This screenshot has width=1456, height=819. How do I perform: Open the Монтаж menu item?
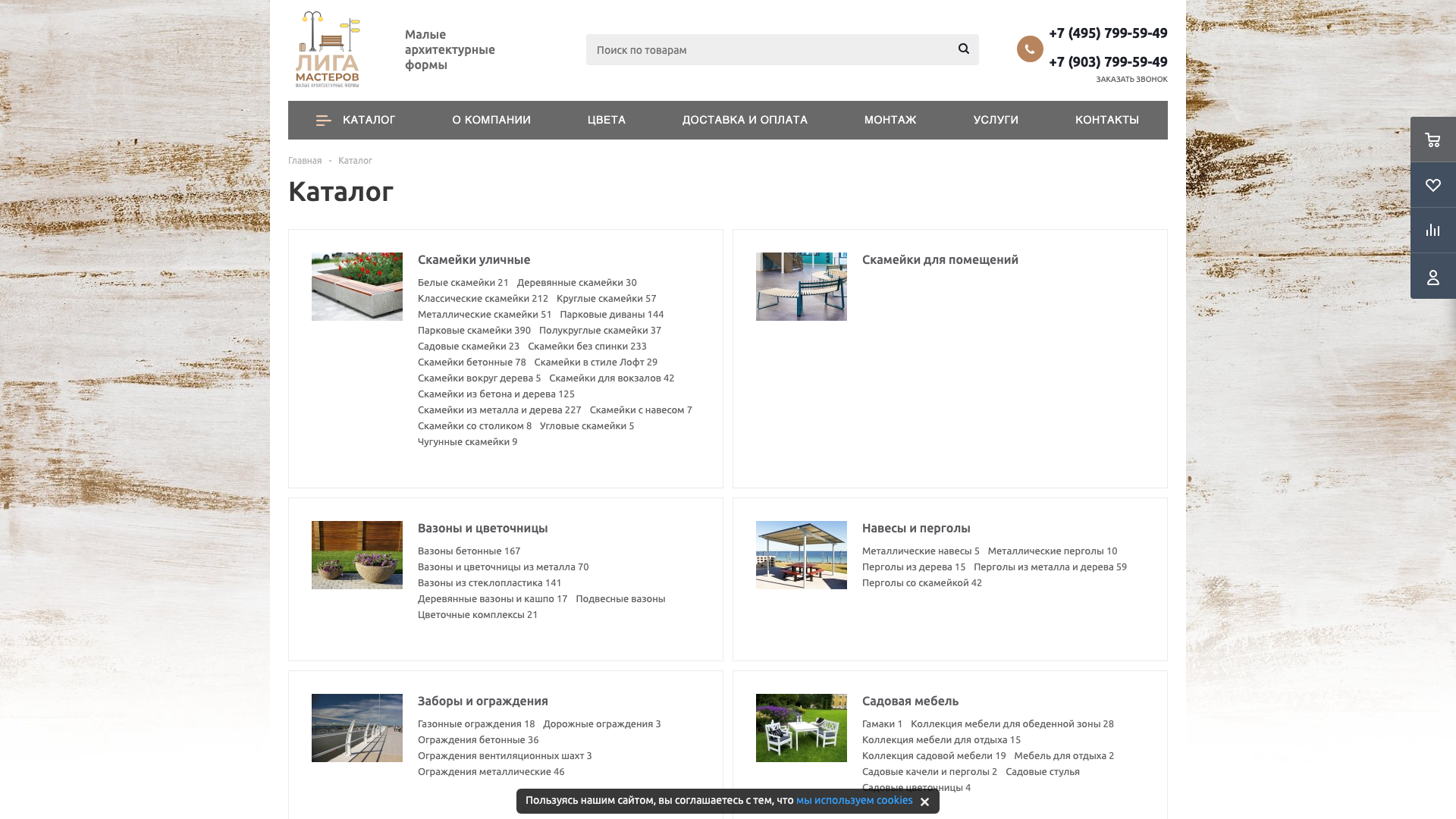coord(890,120)
